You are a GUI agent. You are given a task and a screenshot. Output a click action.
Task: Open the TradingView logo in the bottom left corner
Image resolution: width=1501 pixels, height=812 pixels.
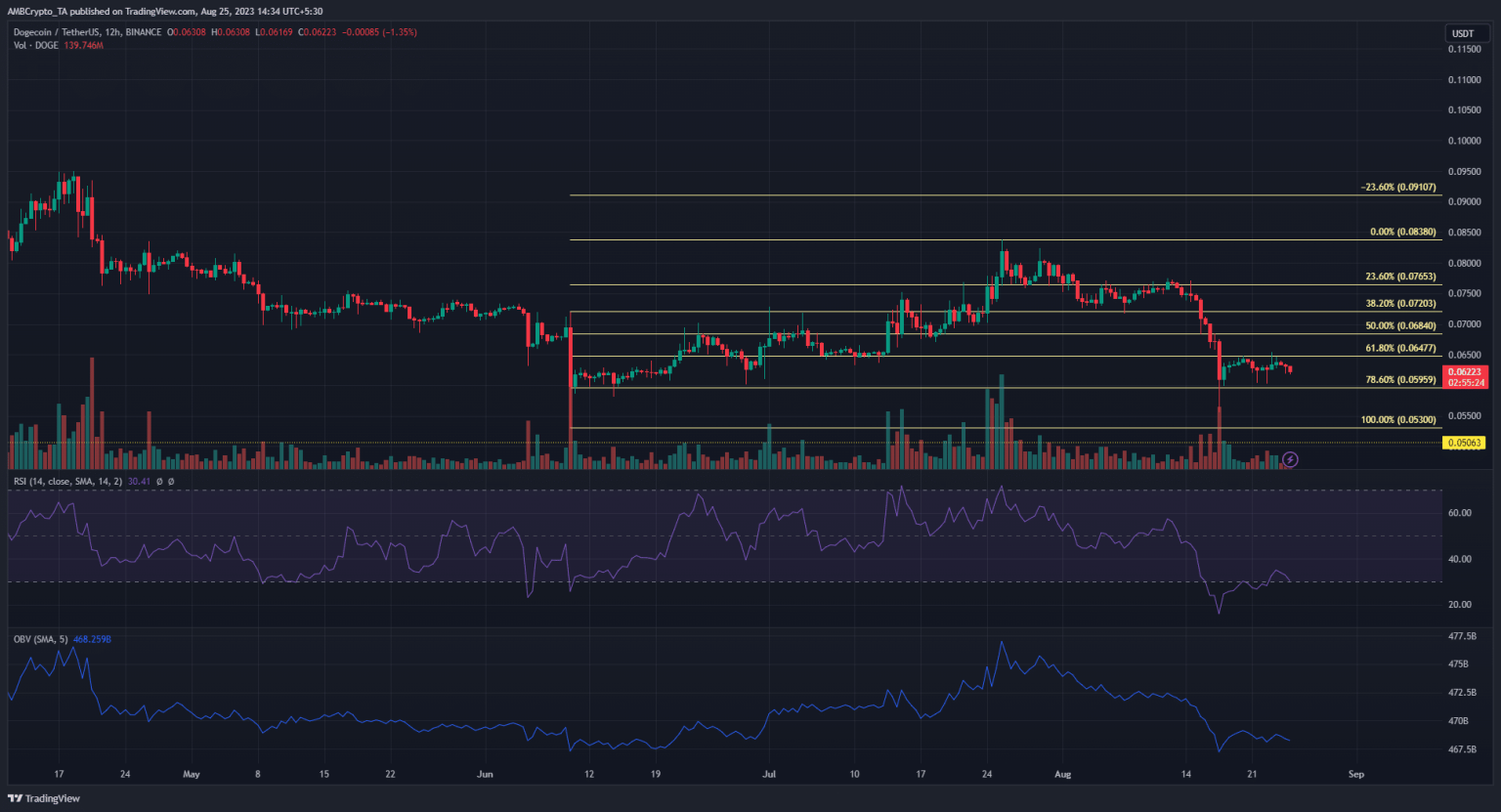[32, 798]
